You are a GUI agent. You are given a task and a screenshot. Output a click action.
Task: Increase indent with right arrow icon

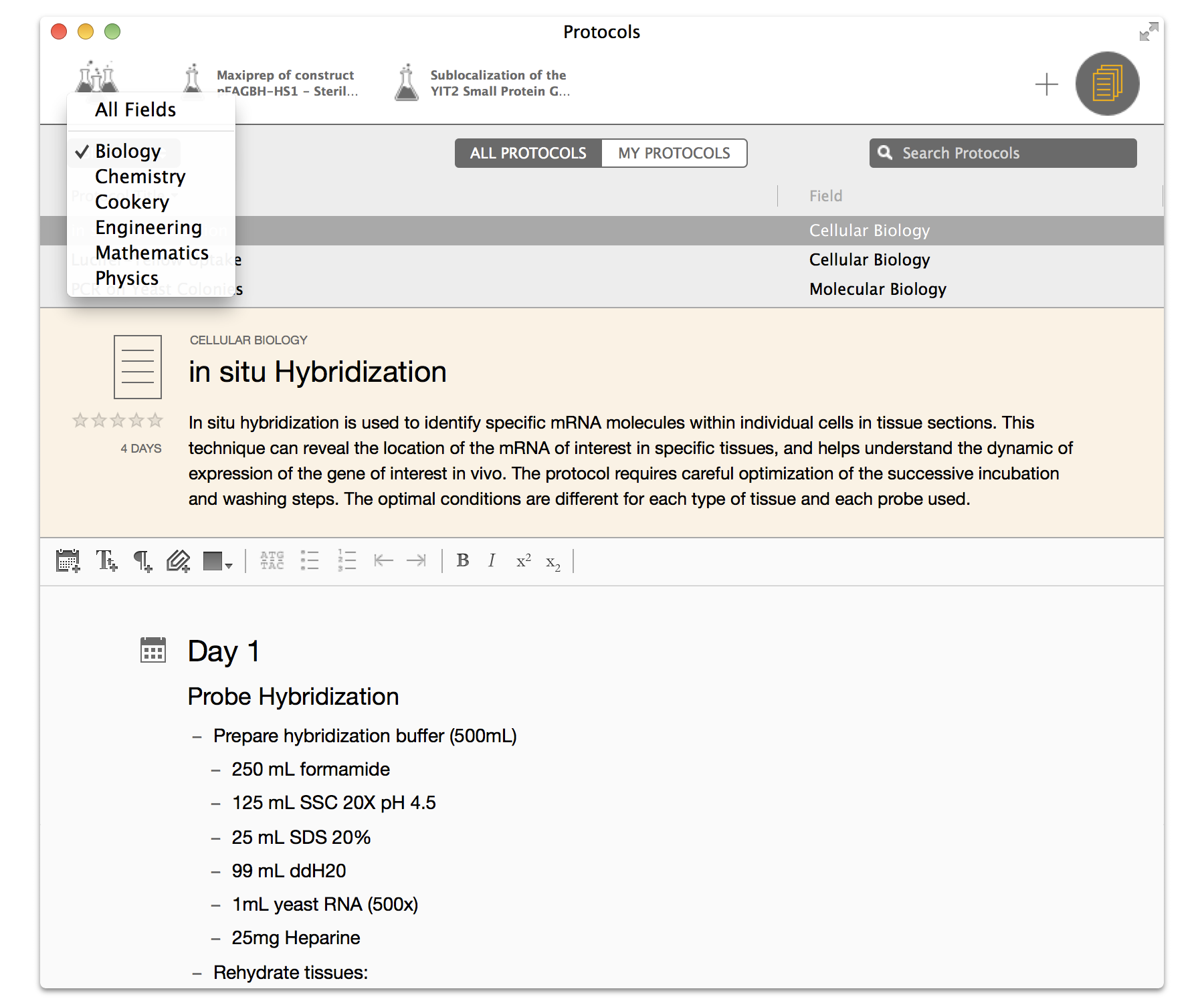coord(417,560)
